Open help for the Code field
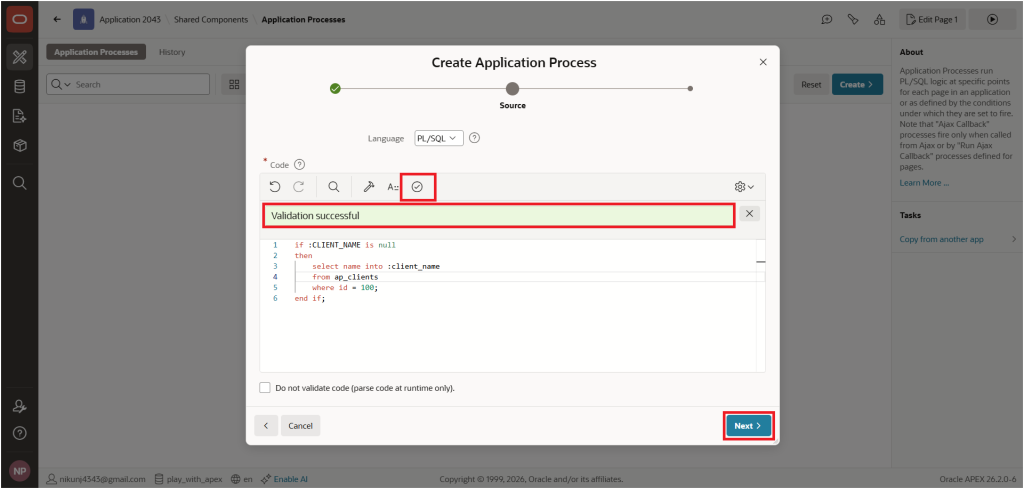Image resolution: width=1024 pixels, height=489 pixels. click(300, 165)
